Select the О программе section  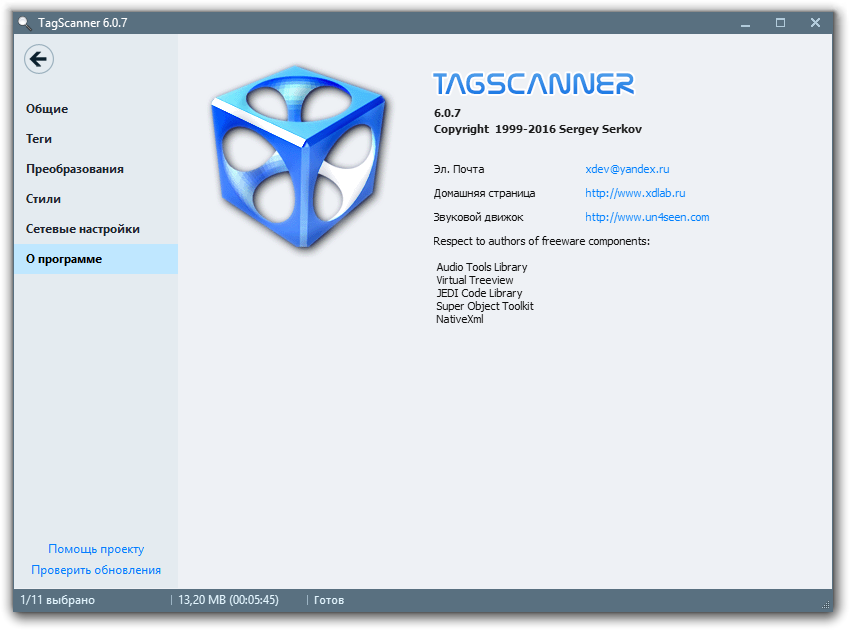pos(65,258)
